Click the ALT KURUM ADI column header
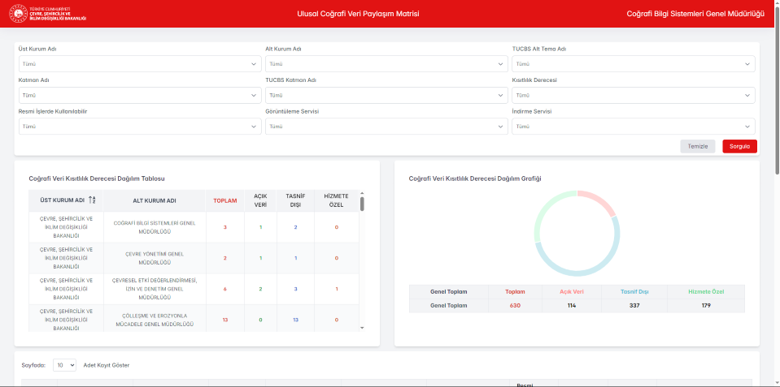The width and height of the screenshot is (780, 387). click(x=154, y=200)
